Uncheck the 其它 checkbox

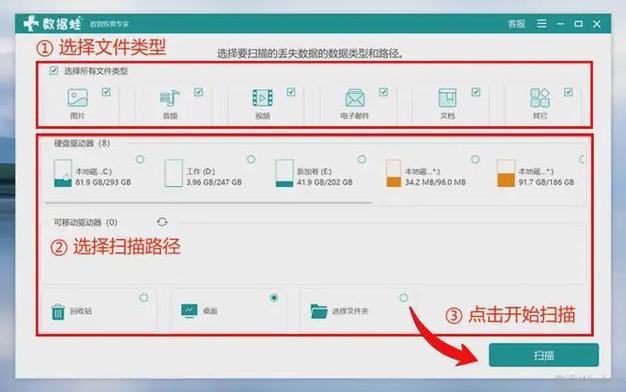pyautogui.click(x=568, y=92)
